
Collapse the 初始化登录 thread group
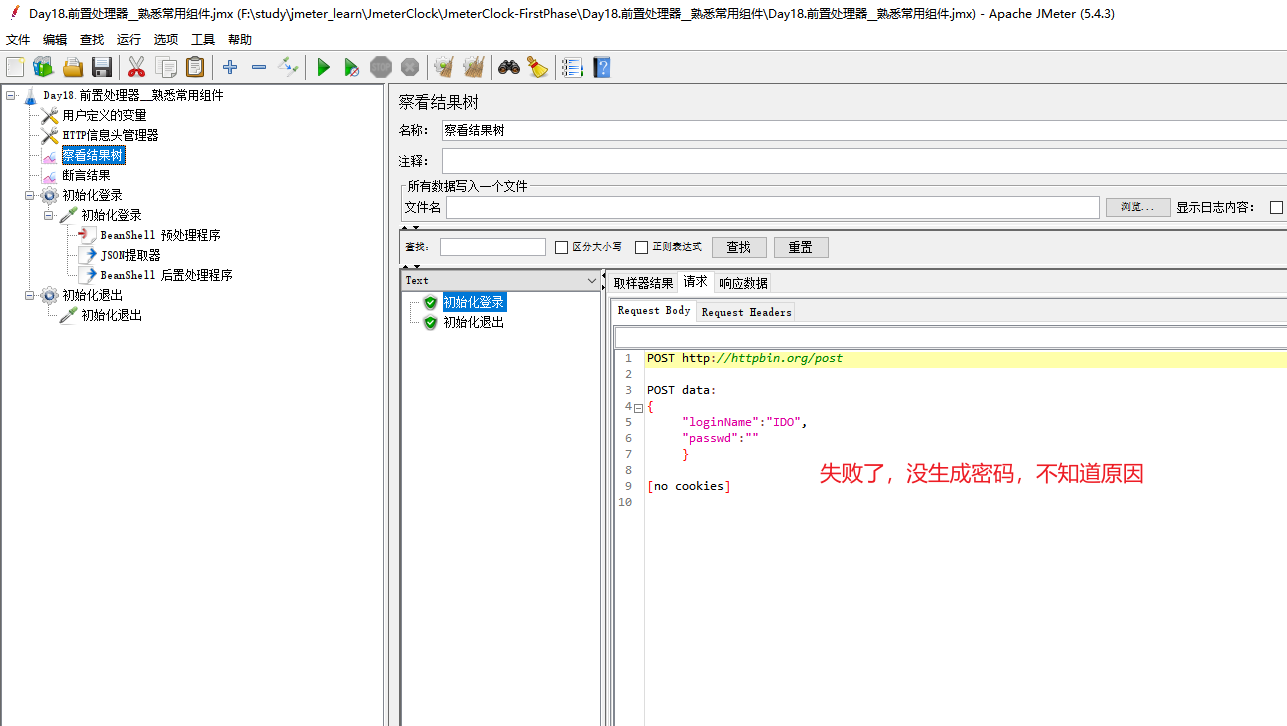click(x=30, y=195)
